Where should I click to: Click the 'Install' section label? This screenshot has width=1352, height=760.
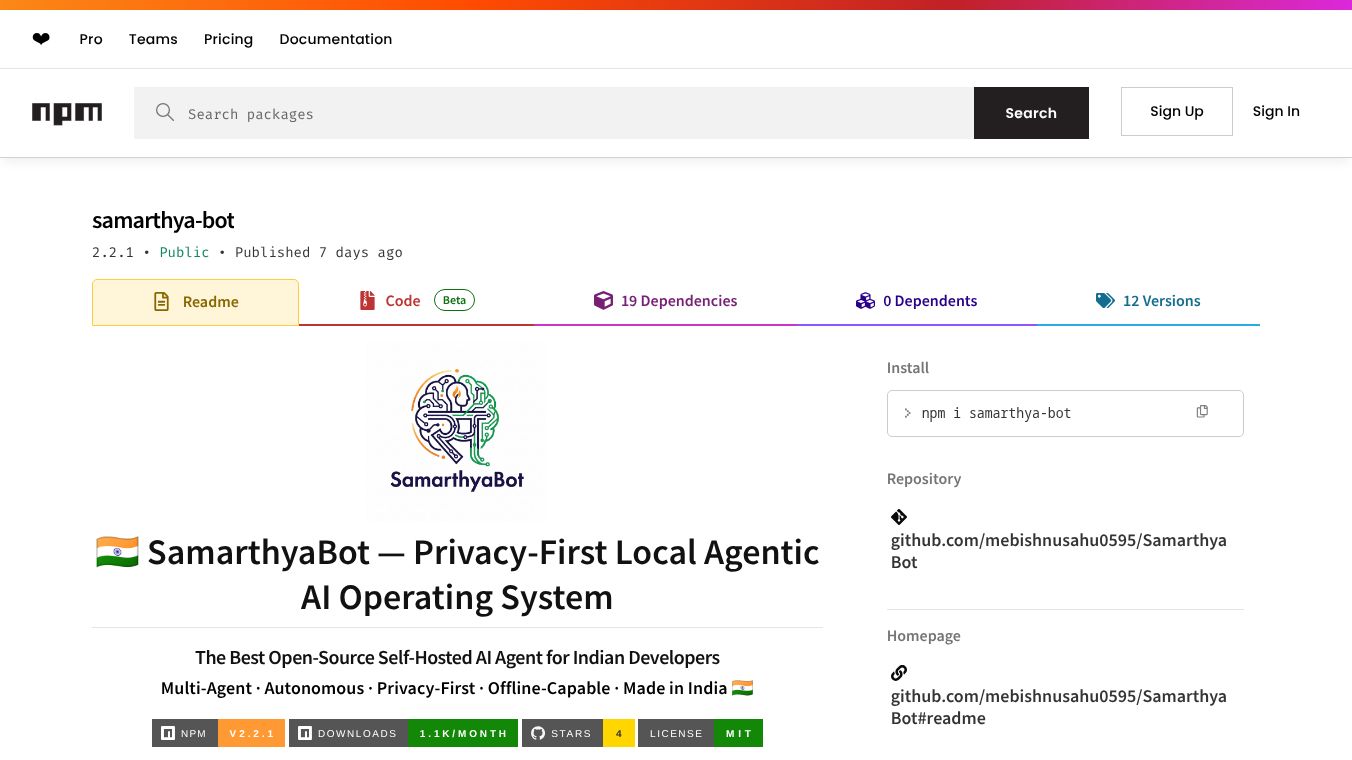pyautogui.click(x=908, y=368)
